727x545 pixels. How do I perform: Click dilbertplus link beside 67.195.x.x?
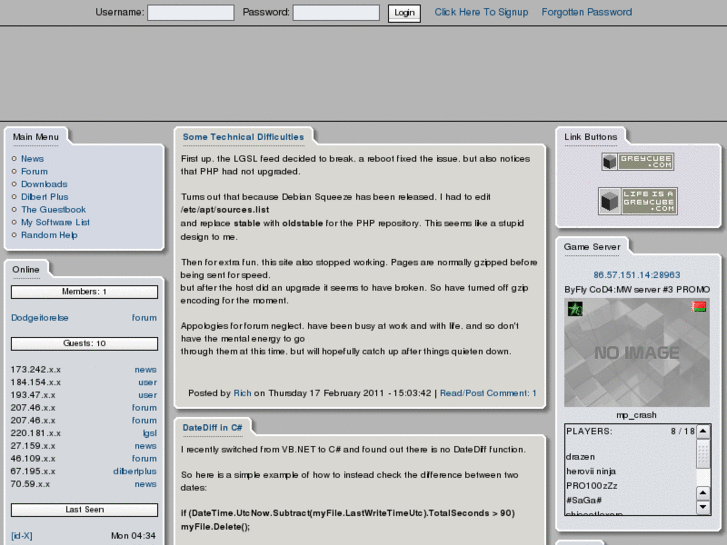coord(135,471)
